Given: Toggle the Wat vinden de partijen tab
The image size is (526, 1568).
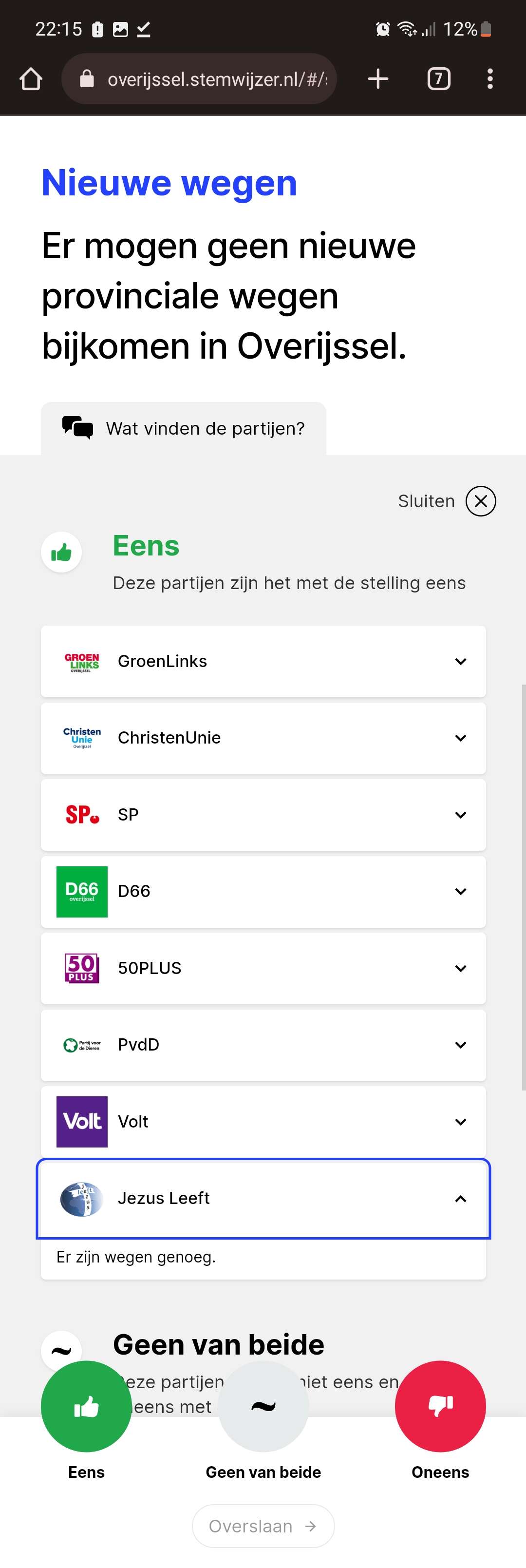Looking at the screenshot, I should (x=184, y=428).
